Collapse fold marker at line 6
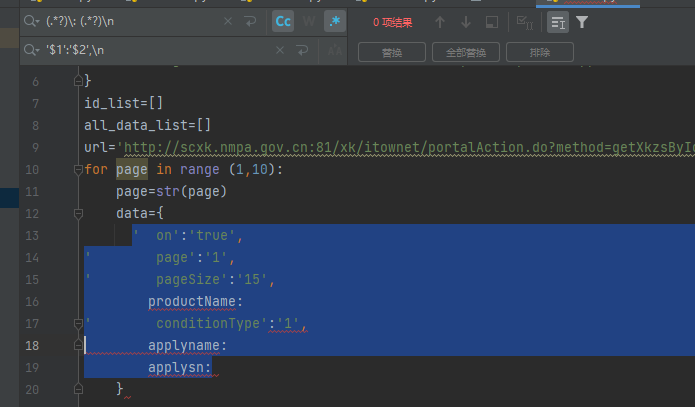695x407 pixels. [x=78, y=81]
